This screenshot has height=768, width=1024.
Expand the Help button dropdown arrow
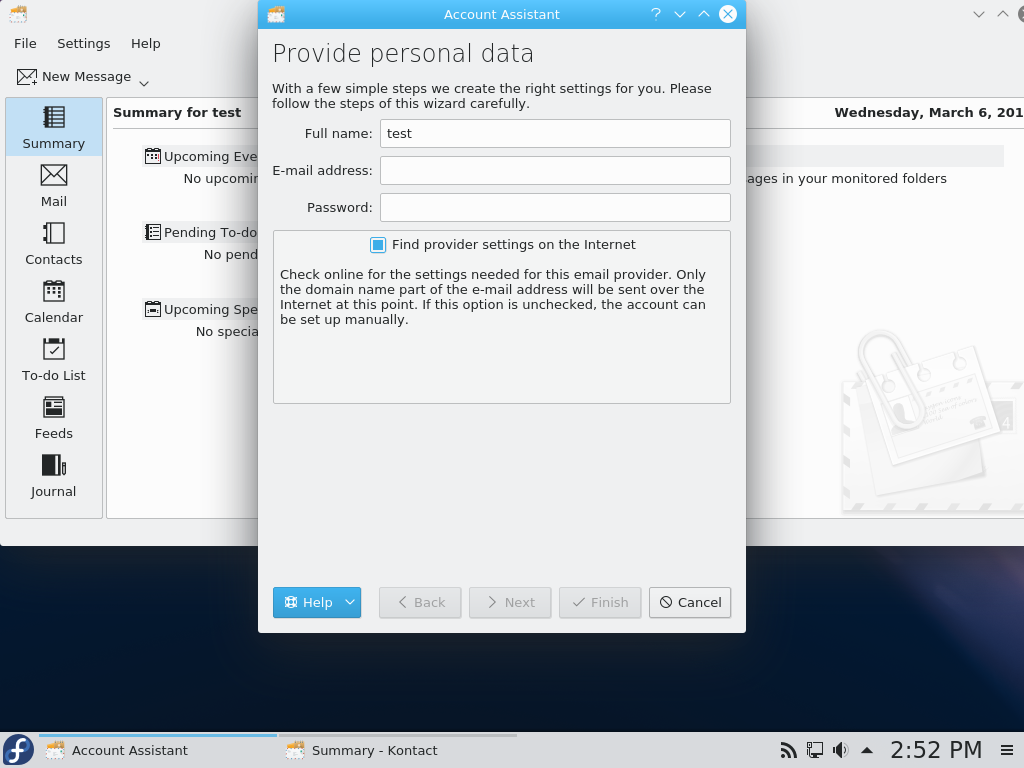[x=351, y=602]
